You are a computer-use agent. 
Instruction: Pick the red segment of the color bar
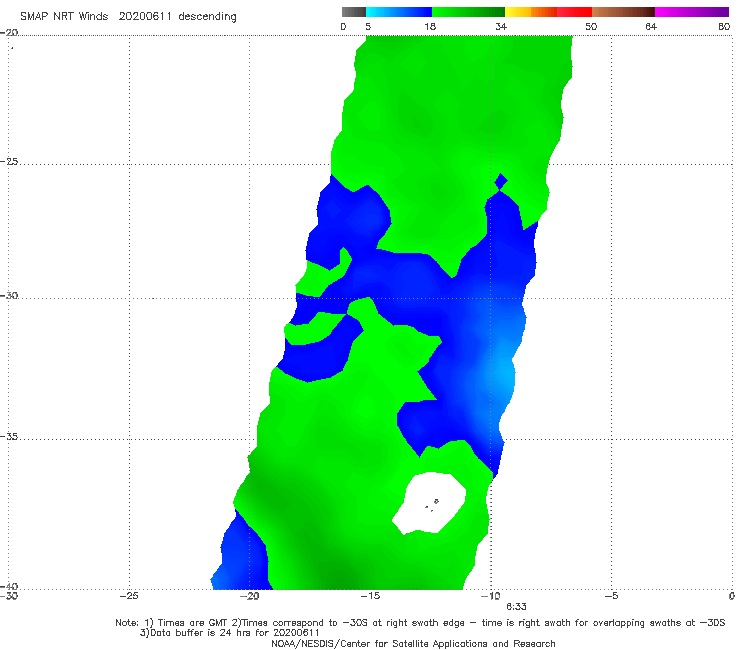coord(574,12)
